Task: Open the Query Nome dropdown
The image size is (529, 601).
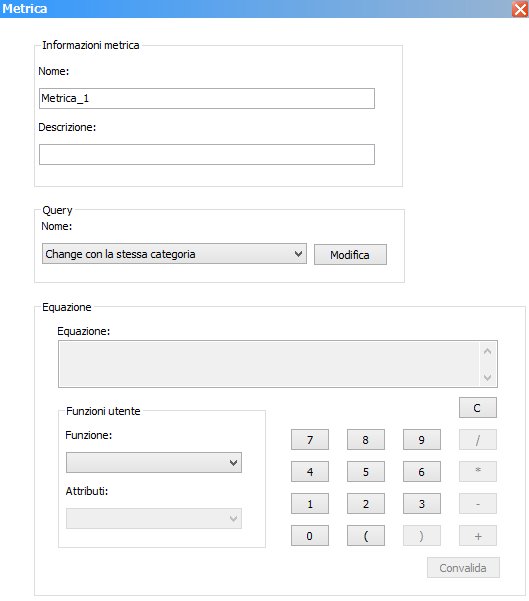Action: 174,254
